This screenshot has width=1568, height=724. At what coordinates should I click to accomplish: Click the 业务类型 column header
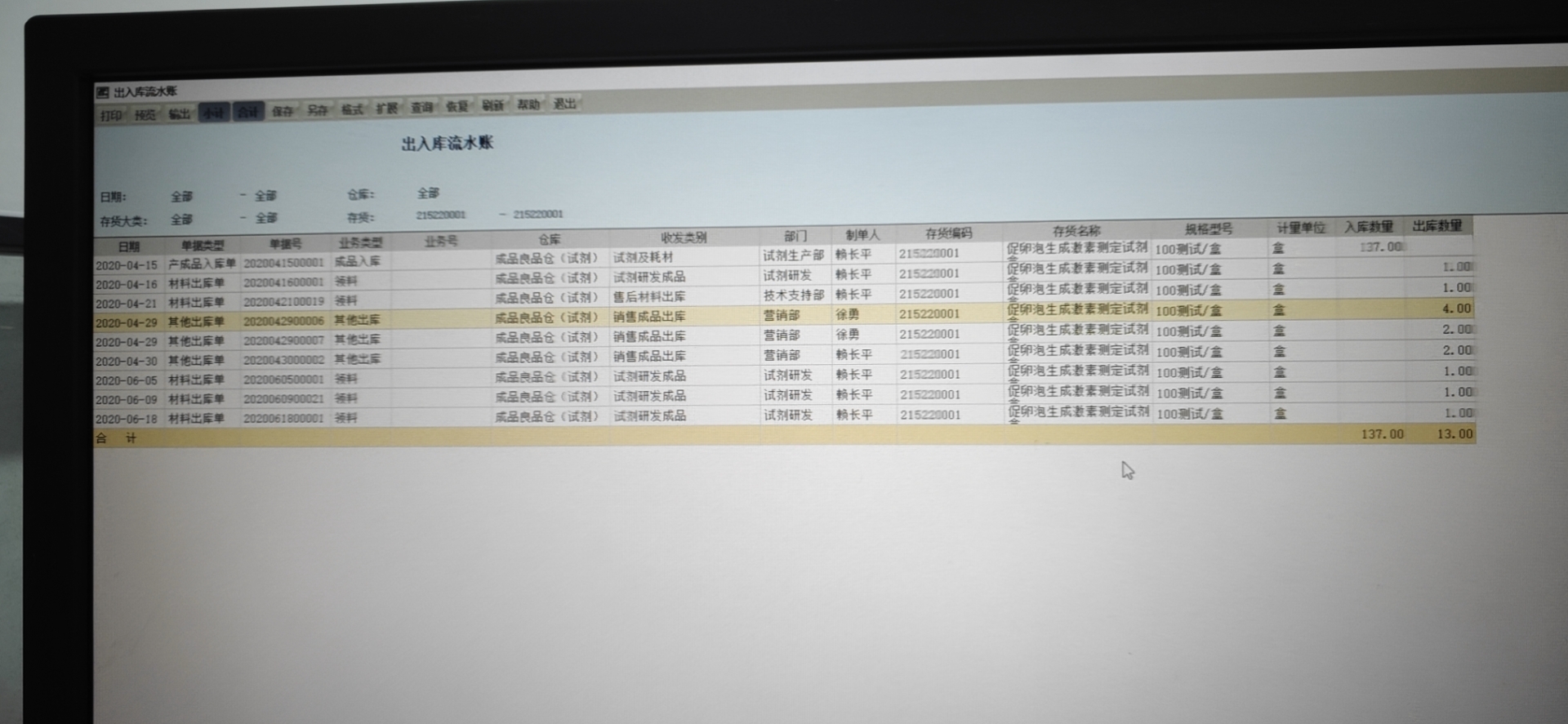click(x=361, y=242)
